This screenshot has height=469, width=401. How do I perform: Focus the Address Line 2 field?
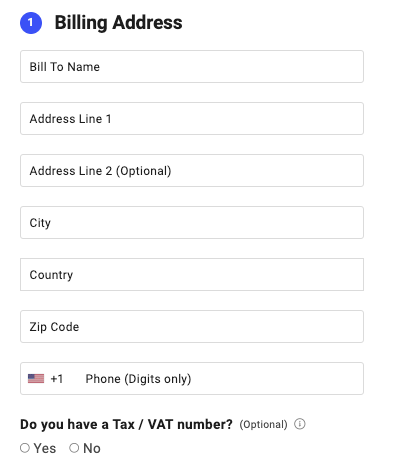[x=192, y=170]
